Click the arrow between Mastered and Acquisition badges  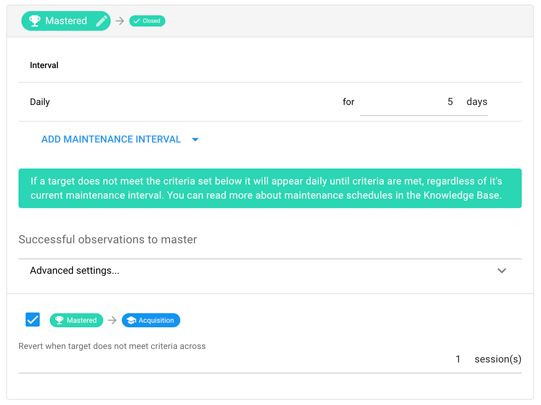pyautogui.click(x=112, y=320)
